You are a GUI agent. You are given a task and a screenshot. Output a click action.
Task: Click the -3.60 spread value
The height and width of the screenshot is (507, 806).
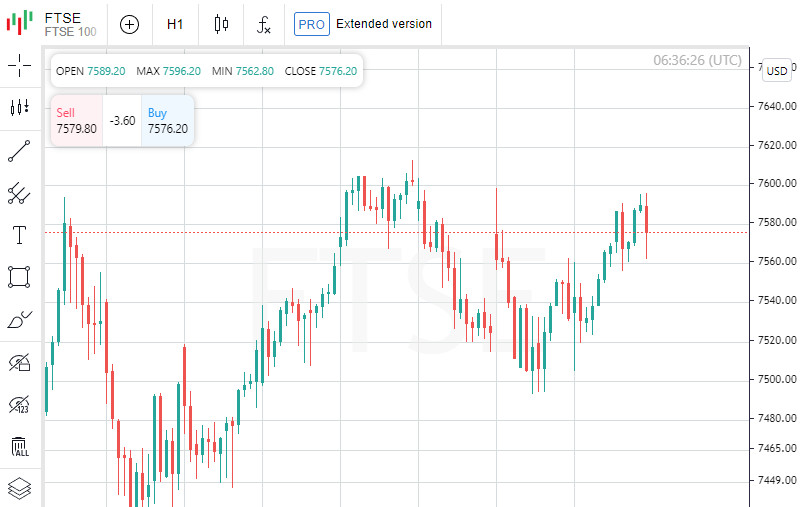pyautogui.click(x=122, y=121)
